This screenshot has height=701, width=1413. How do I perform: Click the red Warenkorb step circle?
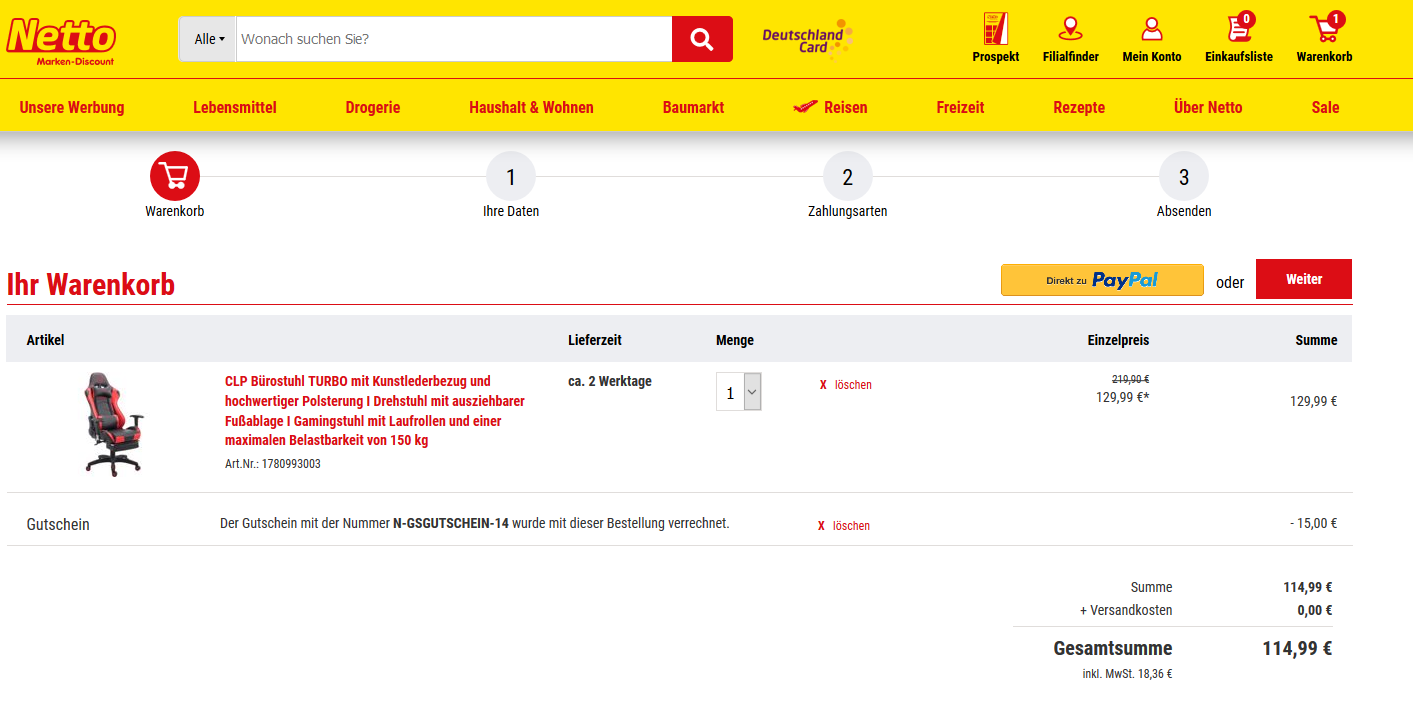point(175,177)
